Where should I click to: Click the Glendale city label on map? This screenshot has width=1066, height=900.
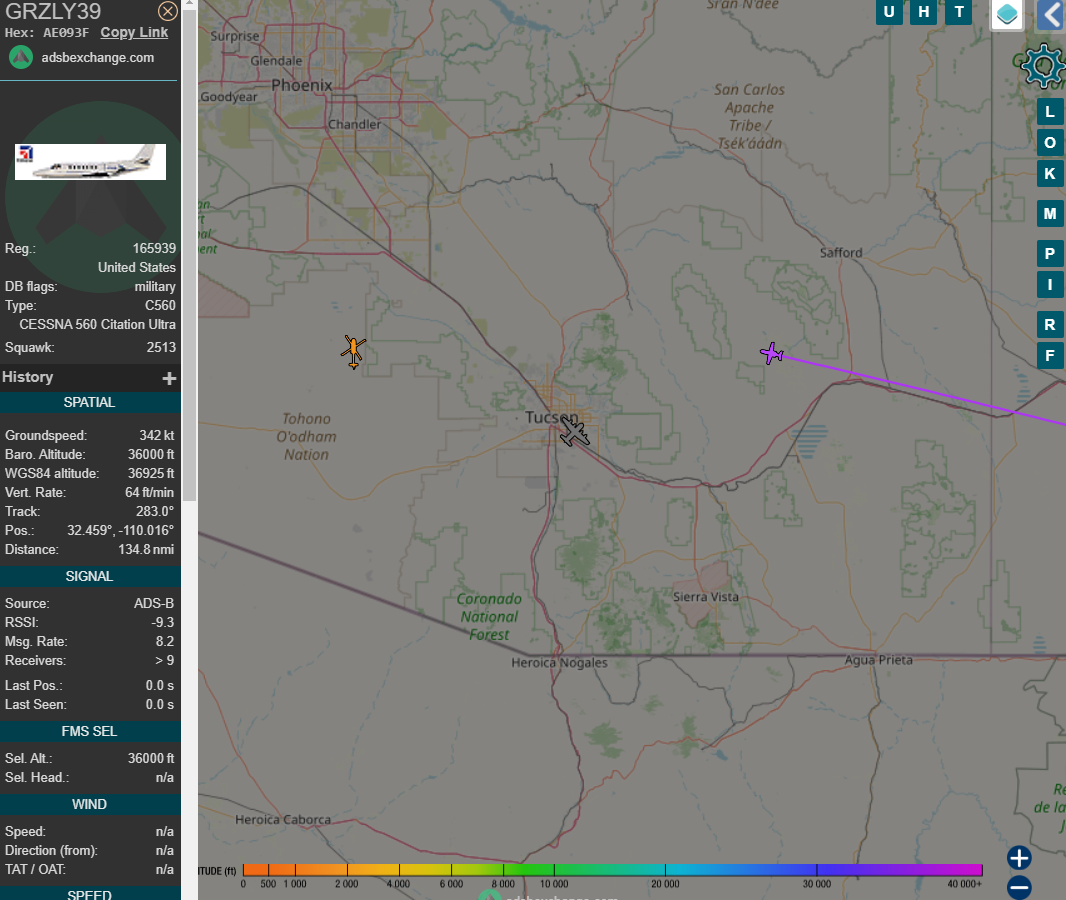(276, 61)
